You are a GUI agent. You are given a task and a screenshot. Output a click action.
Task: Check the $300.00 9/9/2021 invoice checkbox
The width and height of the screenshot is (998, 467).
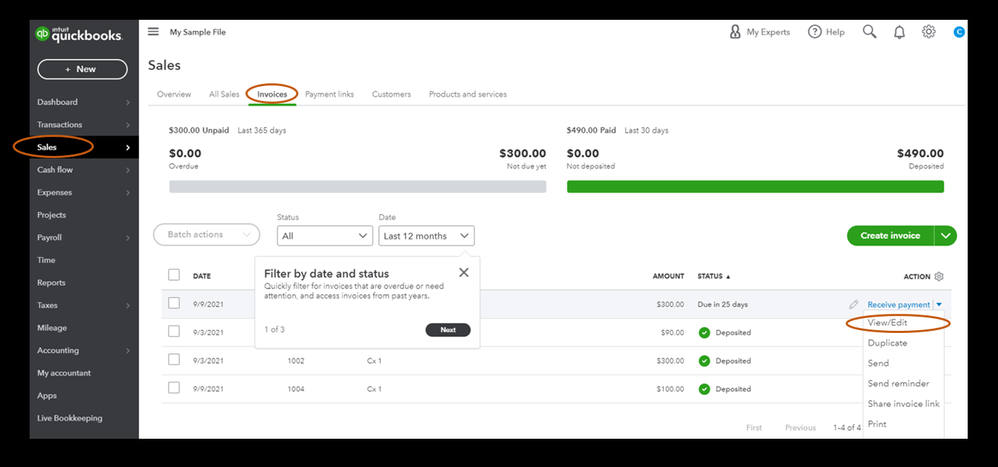click(x=174, y=303)
